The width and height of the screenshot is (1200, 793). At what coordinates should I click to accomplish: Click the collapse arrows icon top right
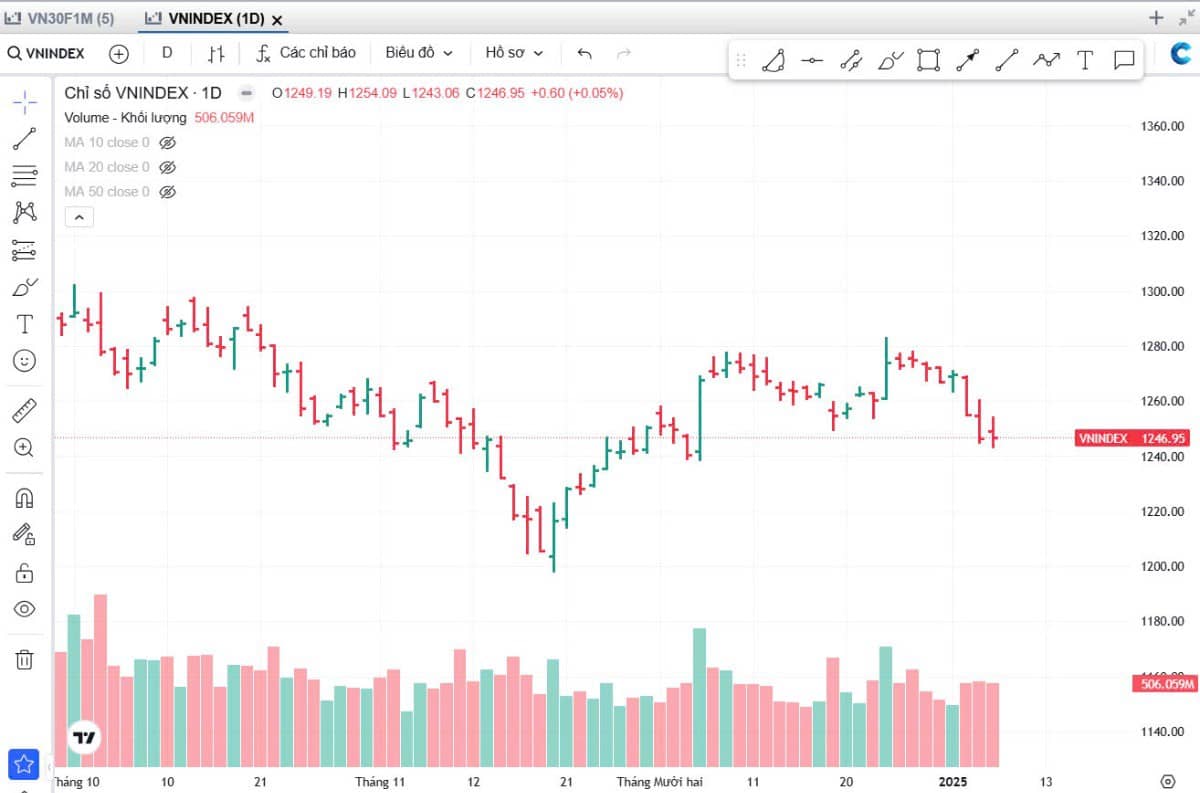click(x=1186, y=17)
